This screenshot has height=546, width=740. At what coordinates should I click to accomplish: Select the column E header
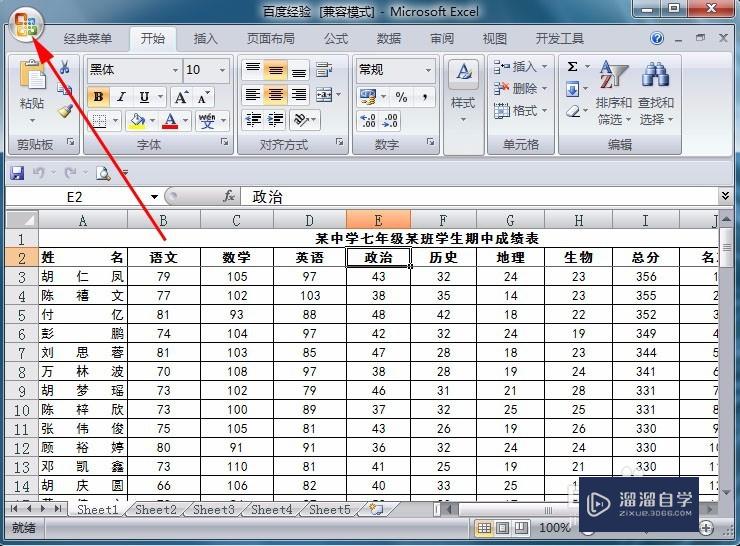pyautogui.click(x=378, y=220)
